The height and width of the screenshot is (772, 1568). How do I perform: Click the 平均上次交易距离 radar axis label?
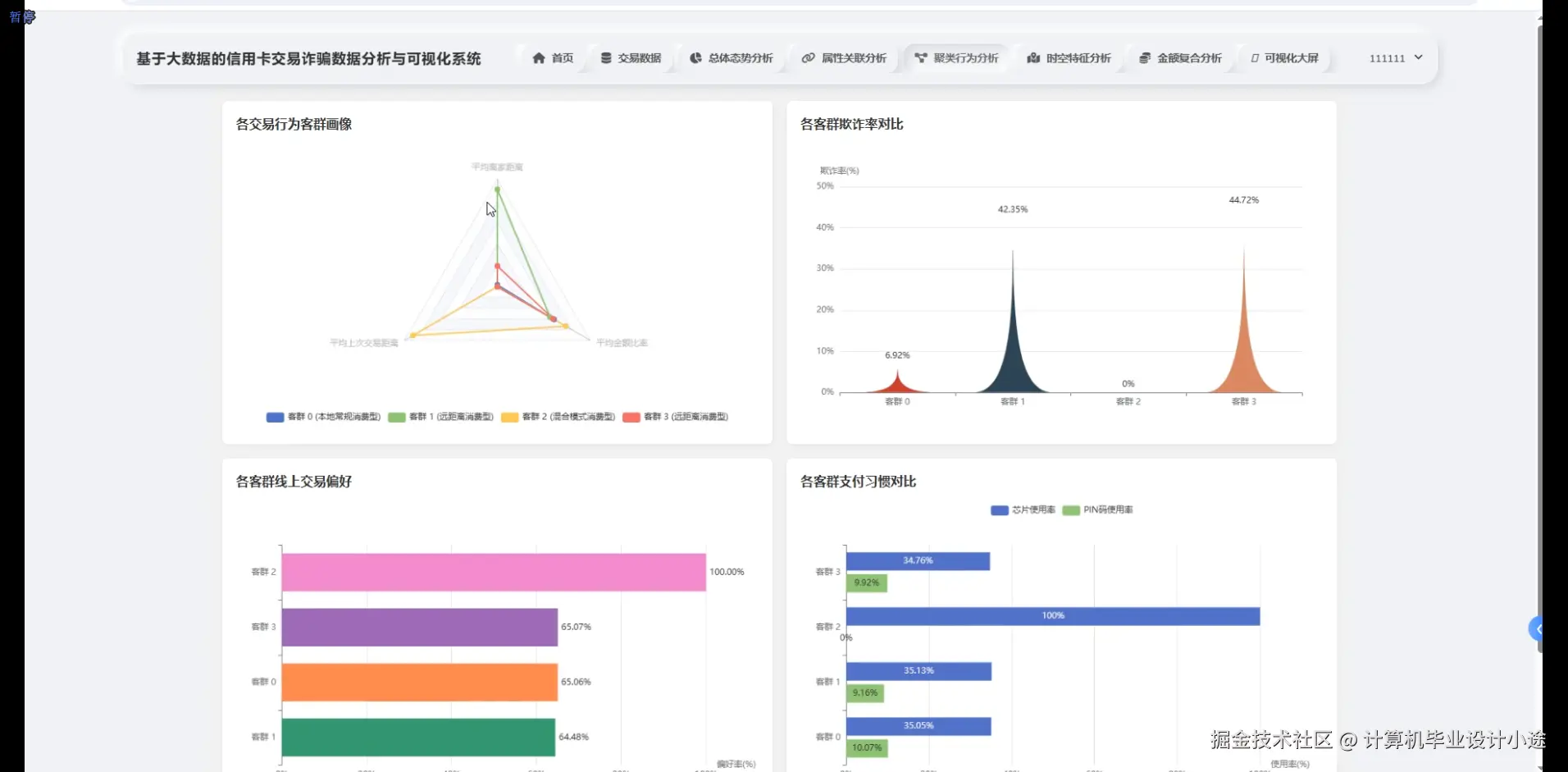pos(364,343)
